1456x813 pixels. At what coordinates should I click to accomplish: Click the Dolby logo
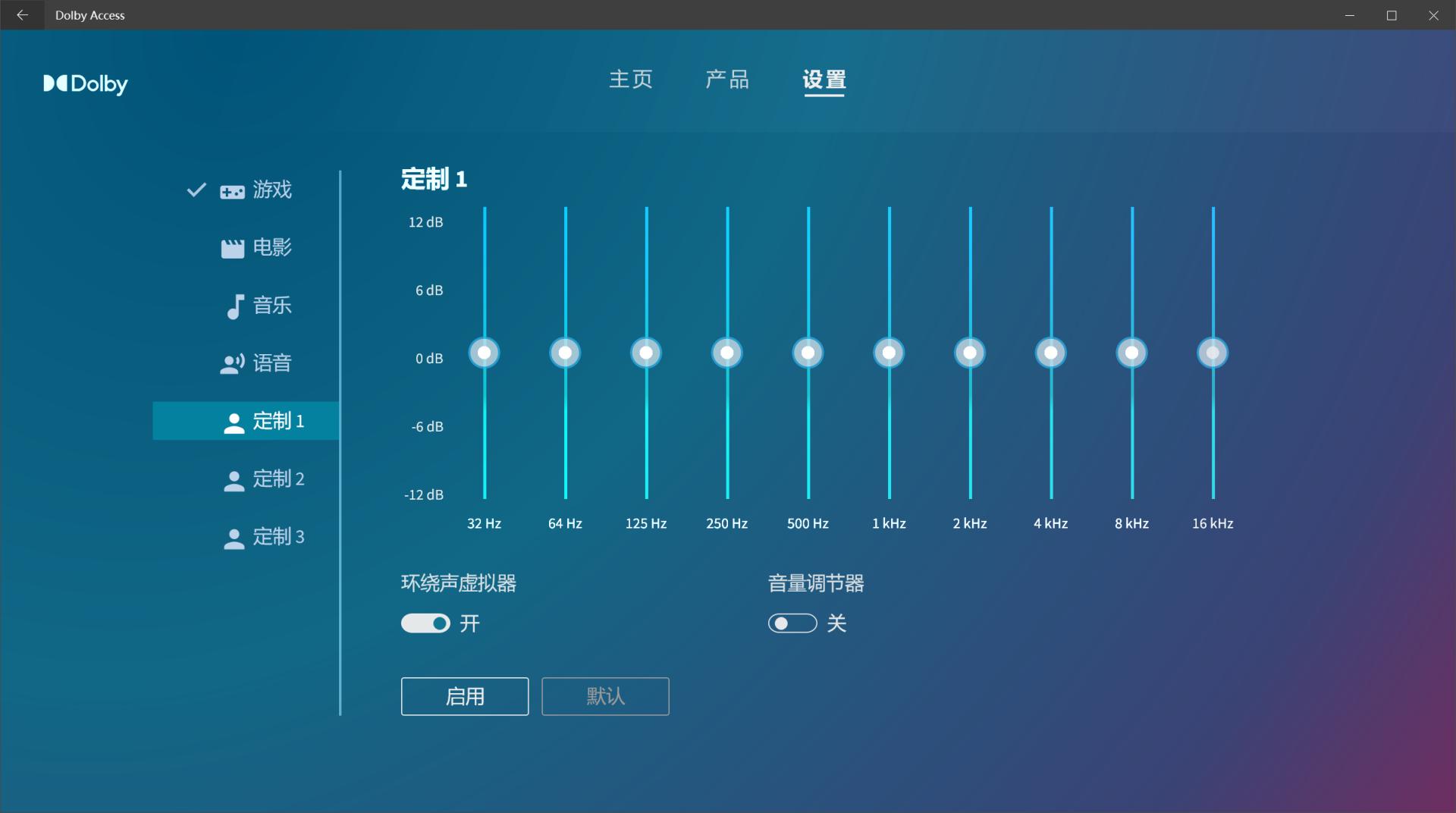[x=85, y=84]
